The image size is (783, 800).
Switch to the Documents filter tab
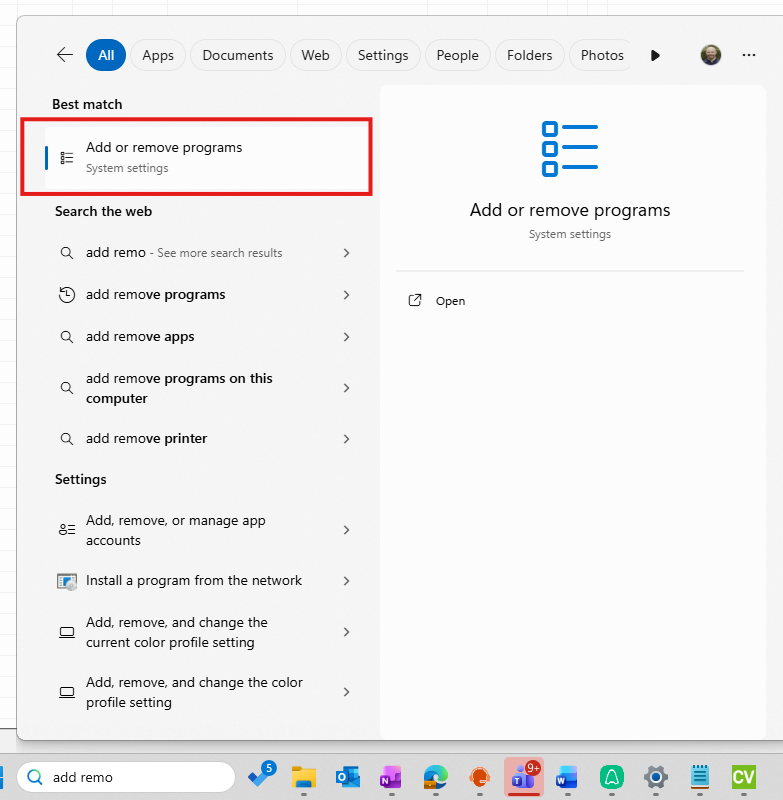click(x=238, y=55)
